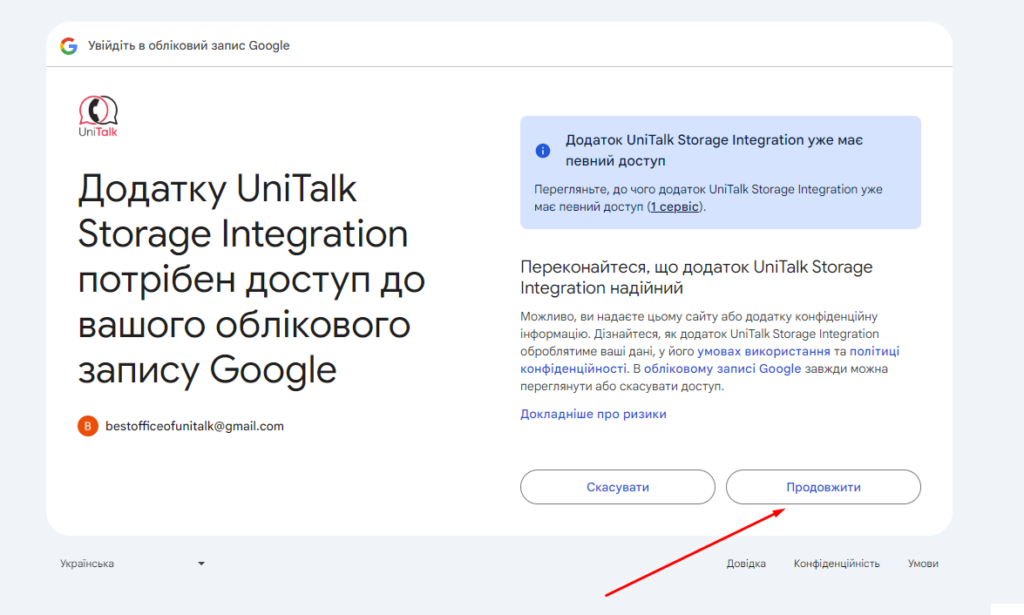Open the "1 сервіс" link
Image resolution: width=1024 pixels, height=615 pixels.
click(676, 207)
